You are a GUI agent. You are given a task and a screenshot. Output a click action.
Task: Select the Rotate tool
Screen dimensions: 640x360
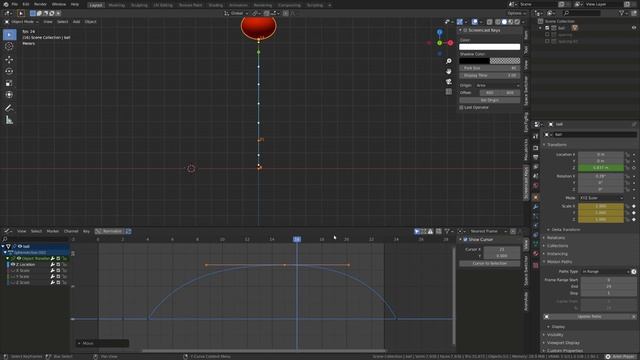point(9,71)
